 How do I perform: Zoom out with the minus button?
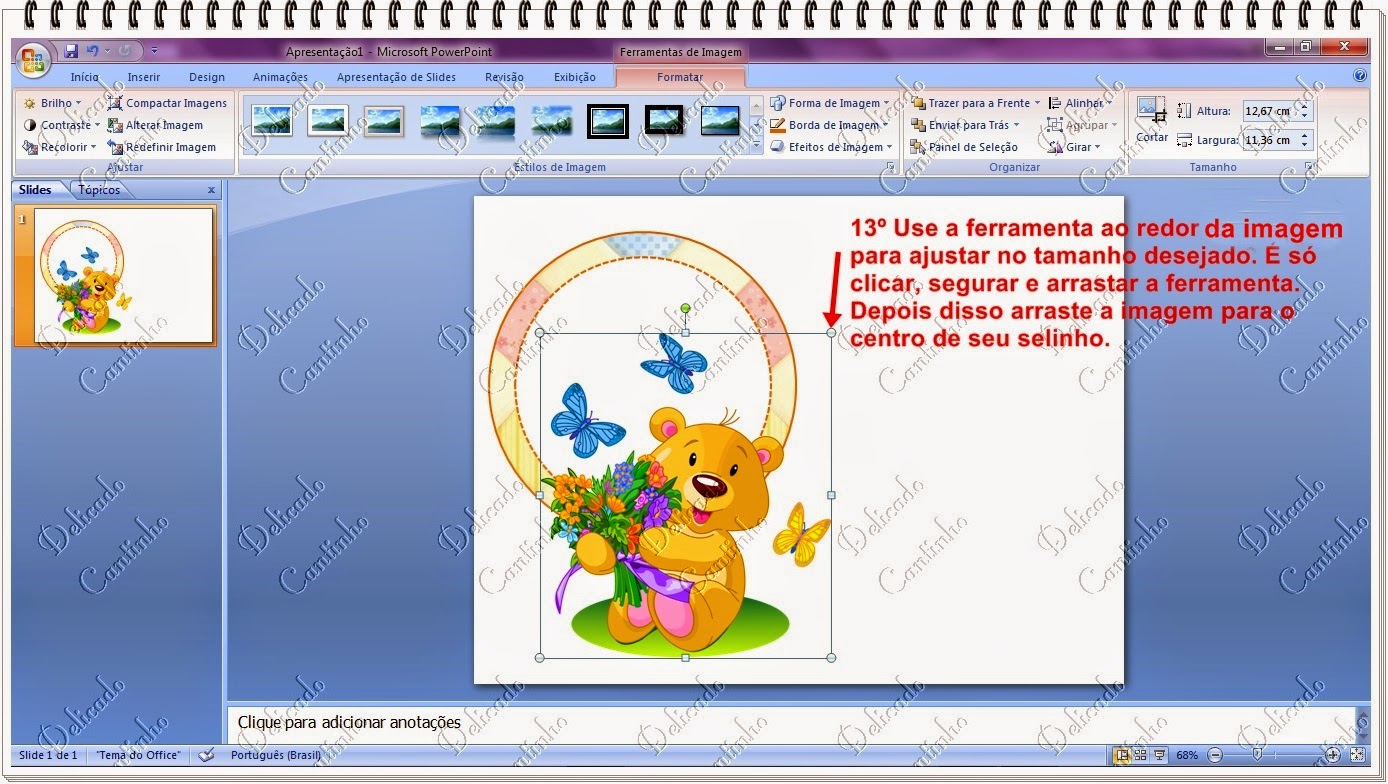point(1215,755)
